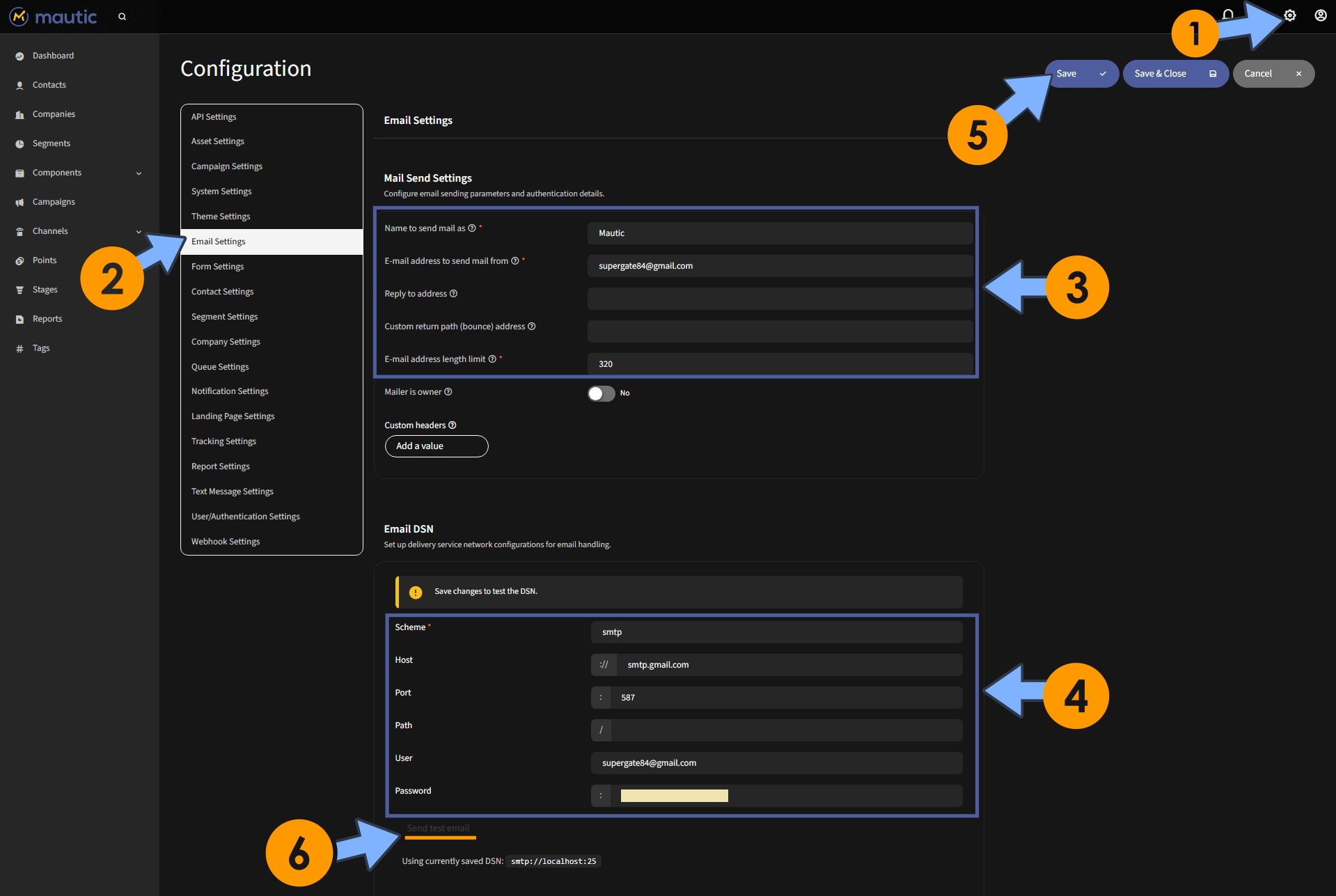Expand the Channels menu chevron
The image size is (1336, 896).
tap(139, 231)
